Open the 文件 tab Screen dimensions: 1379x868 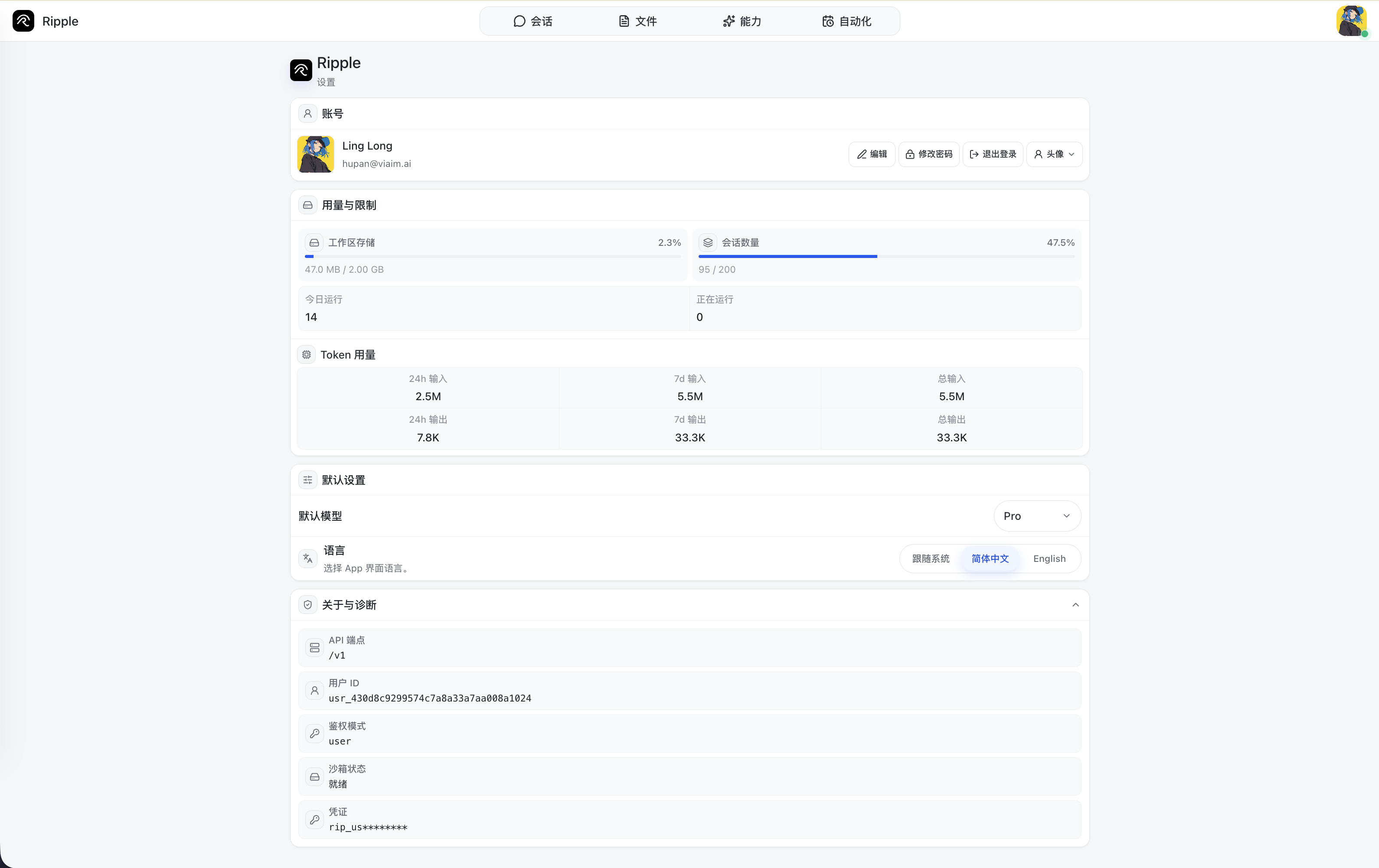click(637, 21)
